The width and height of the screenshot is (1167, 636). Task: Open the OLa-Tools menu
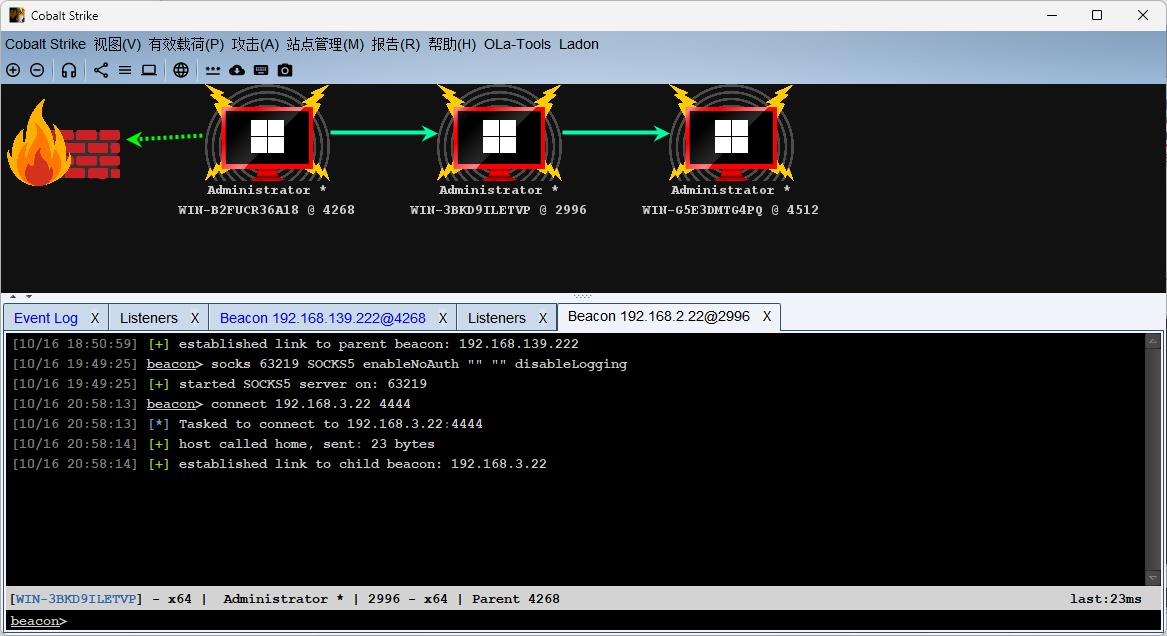tap(517, 44)
